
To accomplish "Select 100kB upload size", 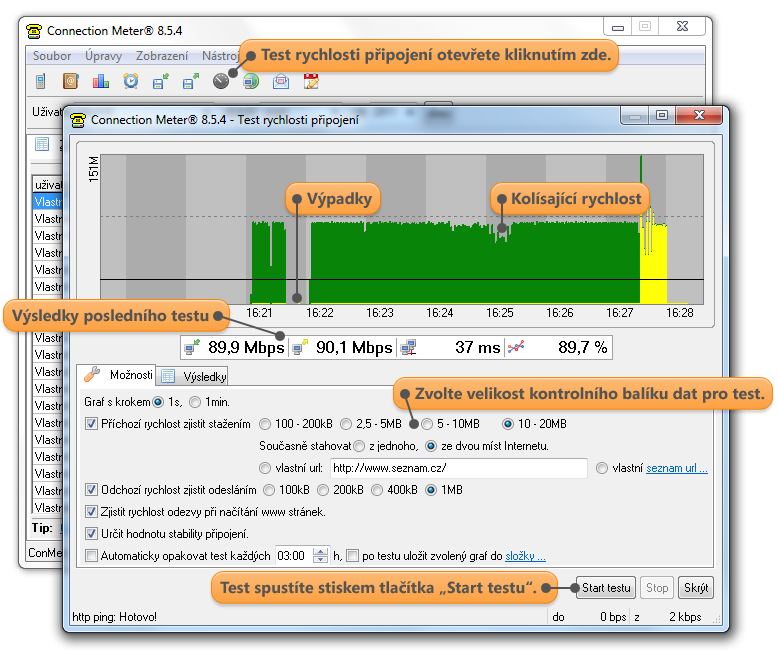I will (x=269, y=490).
